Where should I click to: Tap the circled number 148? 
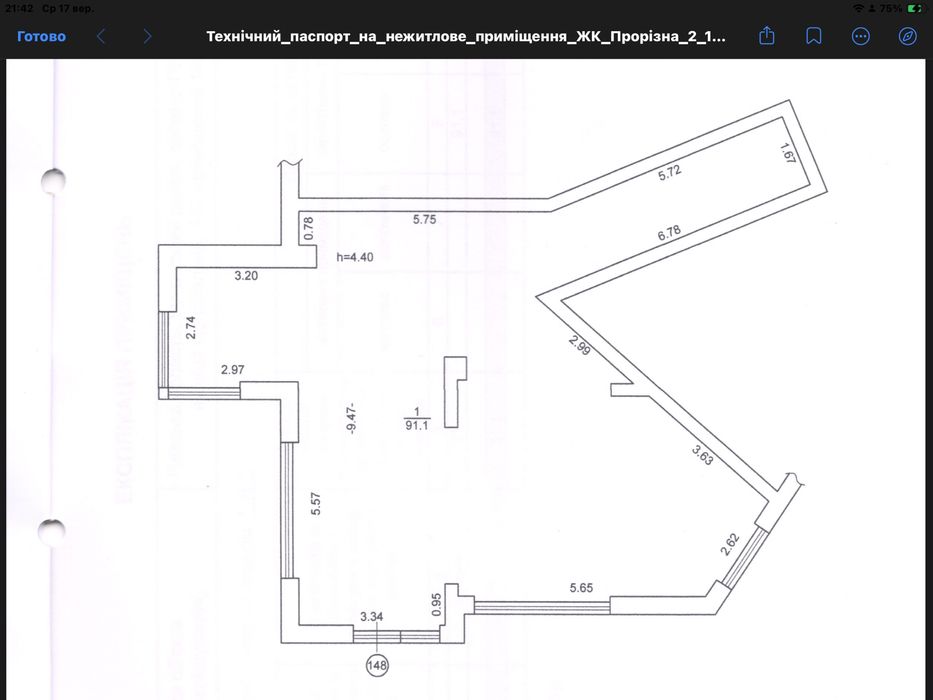pos(377,664)
